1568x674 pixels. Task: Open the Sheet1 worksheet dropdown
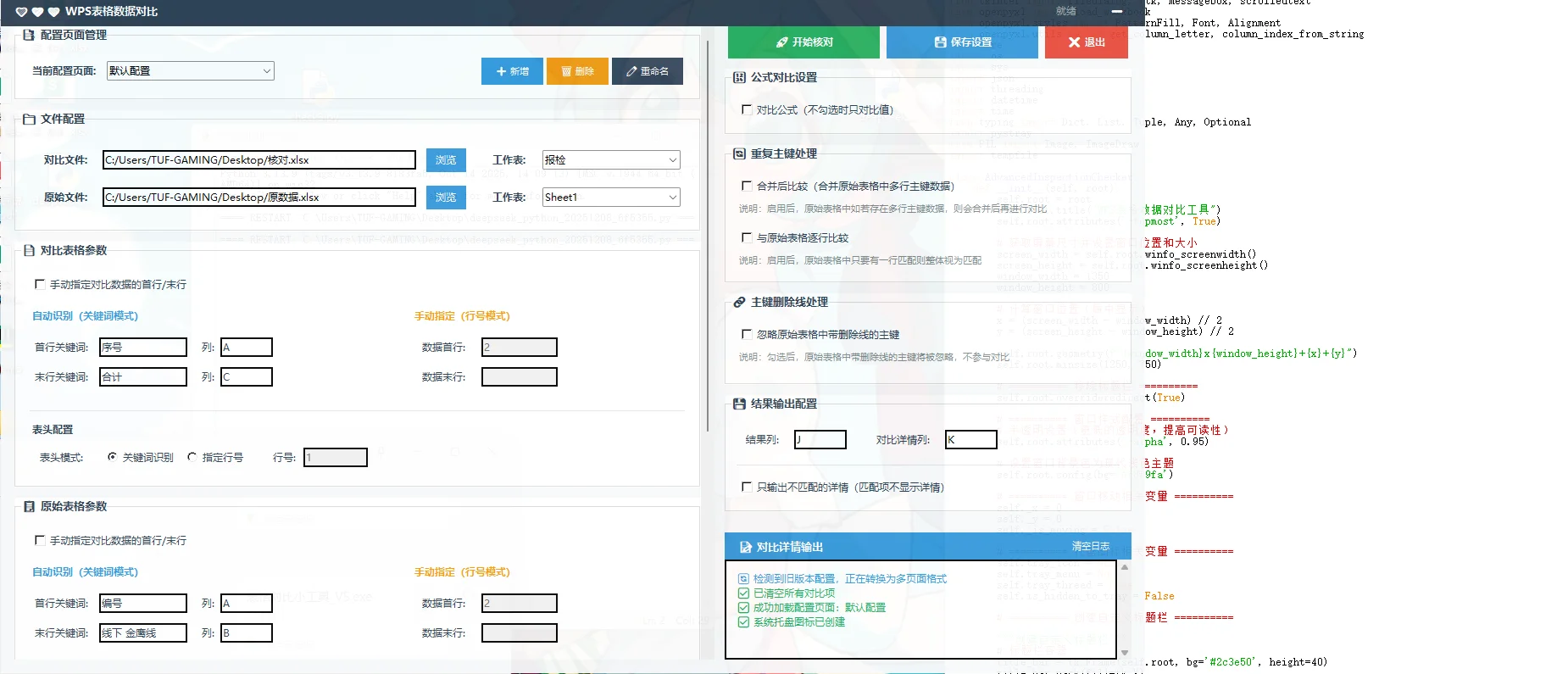pyautogui.click(x=611, y=198)
